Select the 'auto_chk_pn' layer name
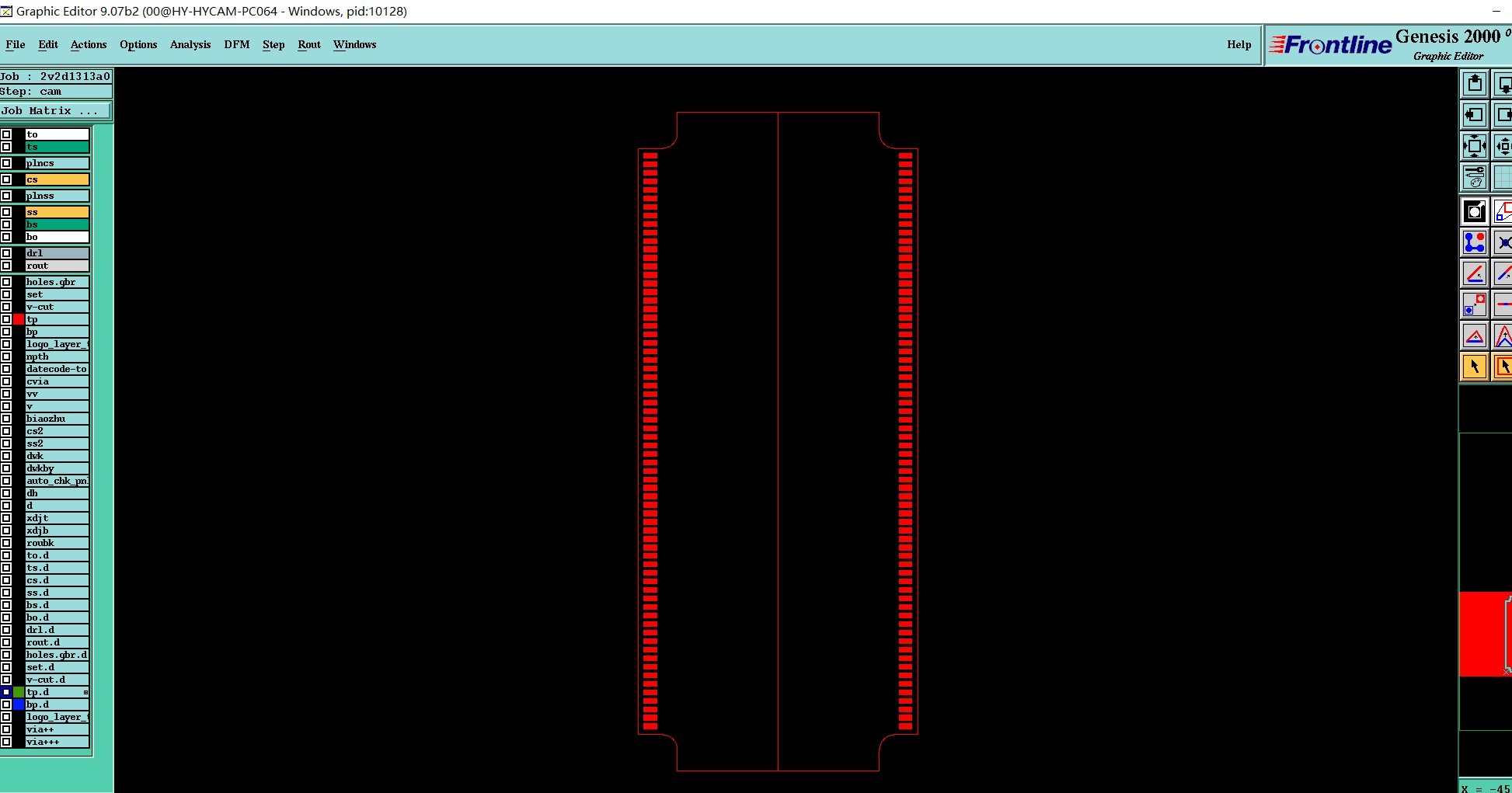The height and width of the screenshot is (793, 1512). [57, 481]
